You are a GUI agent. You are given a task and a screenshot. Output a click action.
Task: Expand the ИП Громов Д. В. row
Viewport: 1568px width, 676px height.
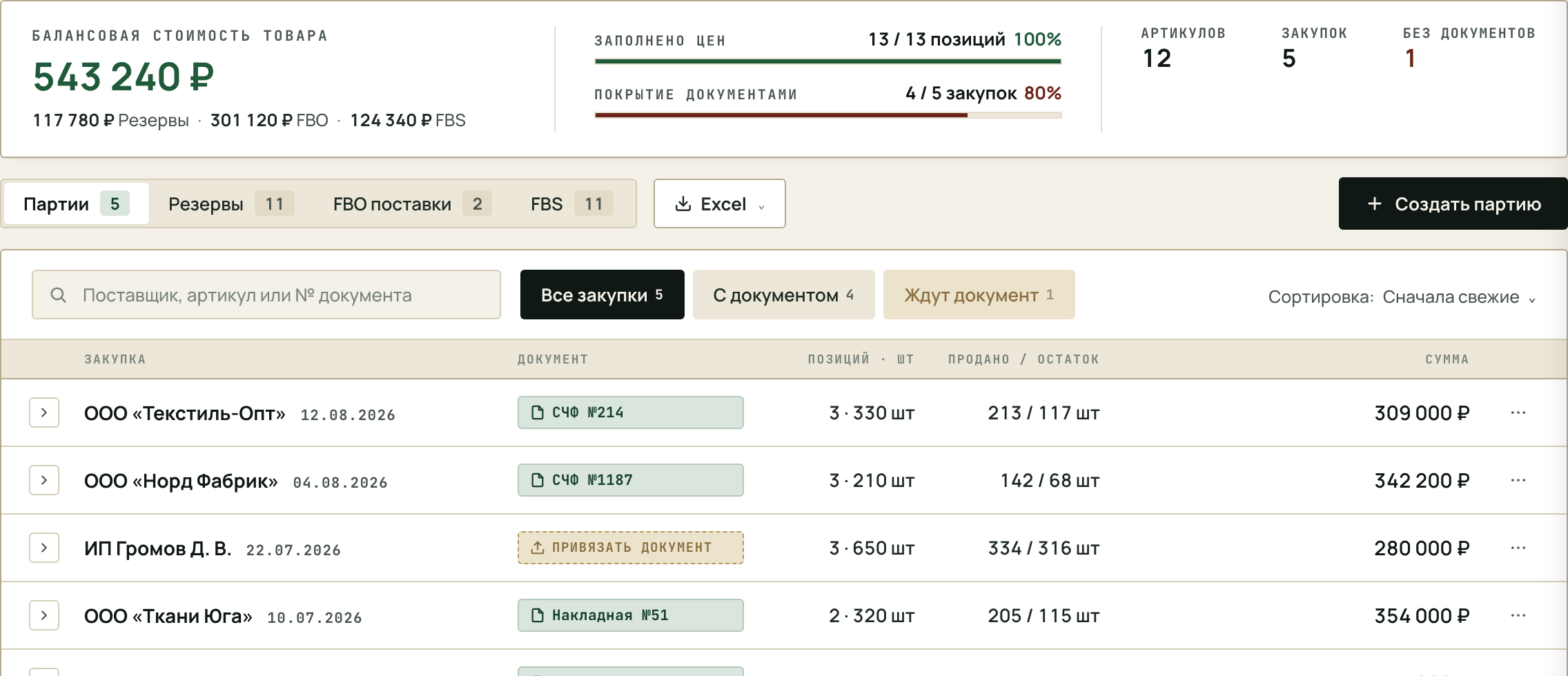point(44,548)
